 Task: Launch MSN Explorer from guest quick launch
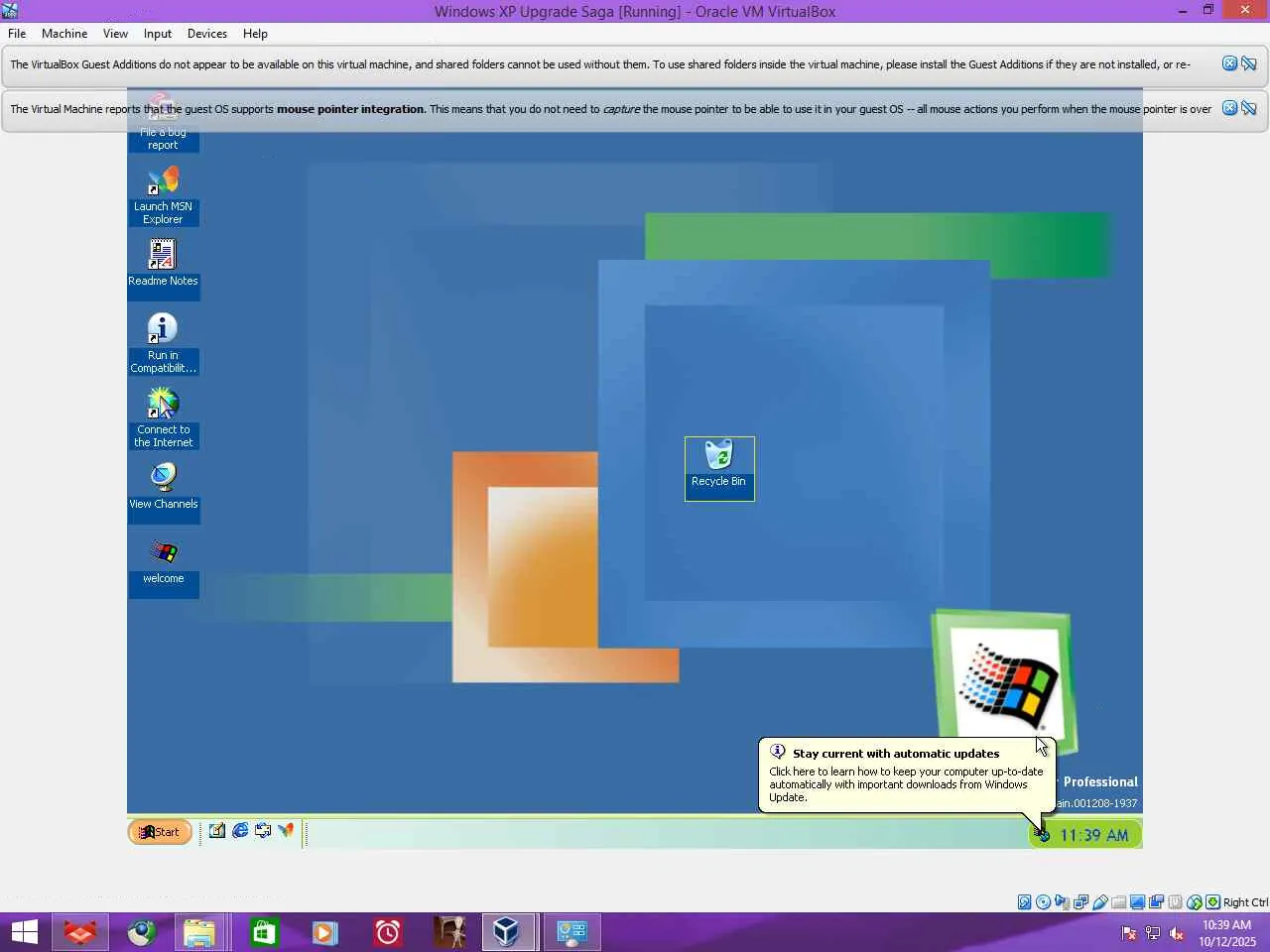[286, 831]
